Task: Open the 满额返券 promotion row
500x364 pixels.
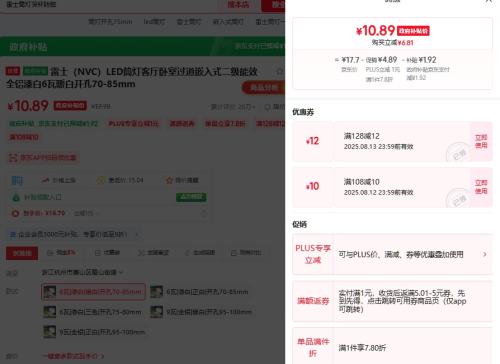Action: (392, 301)
